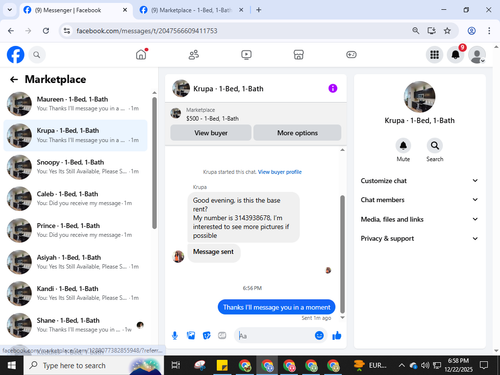
Task: Close the Marketplace browser tab
Action: [x=241, y=10]
